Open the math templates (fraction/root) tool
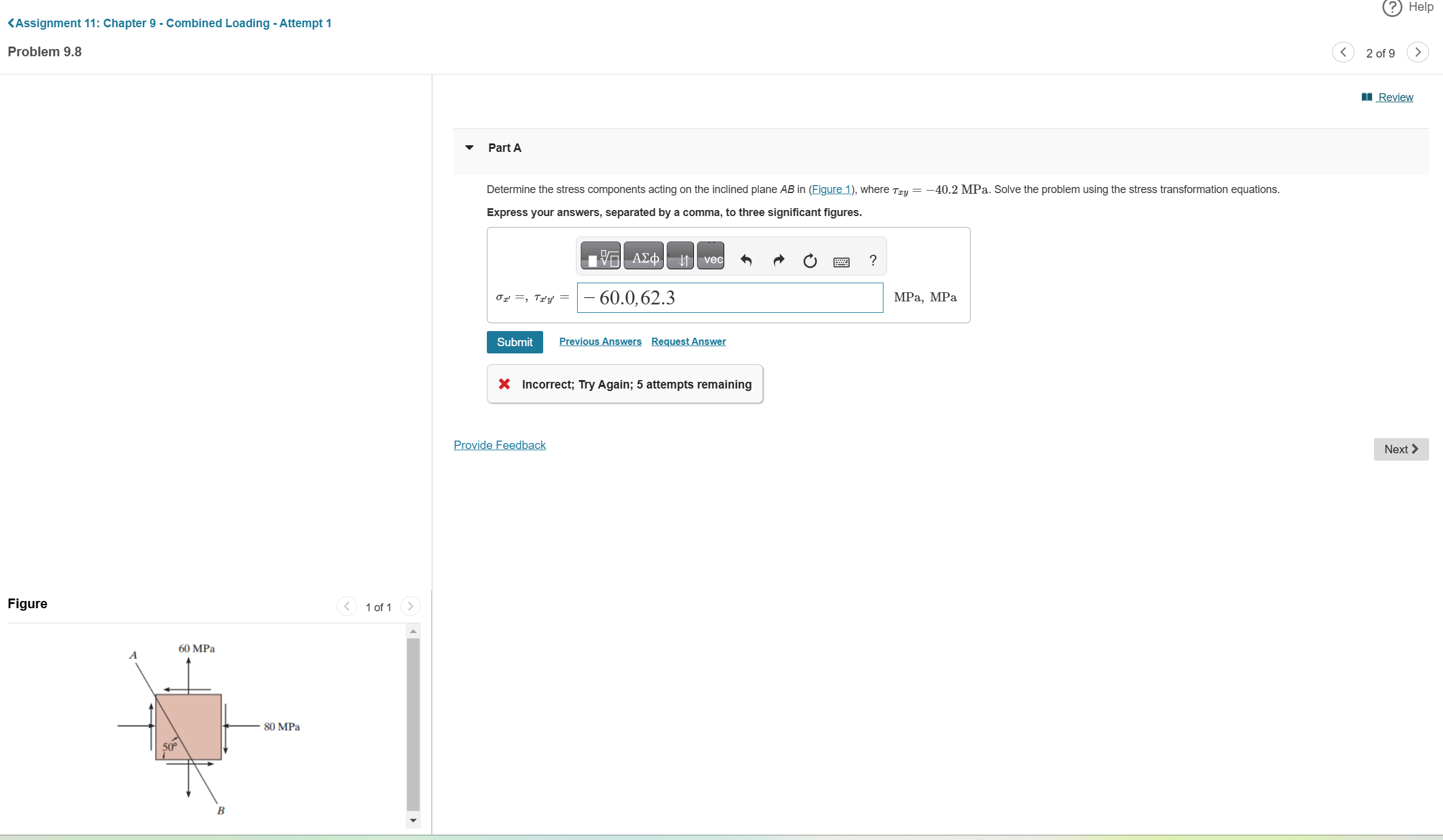This screenshot has height=840, width=1443. 600,255
